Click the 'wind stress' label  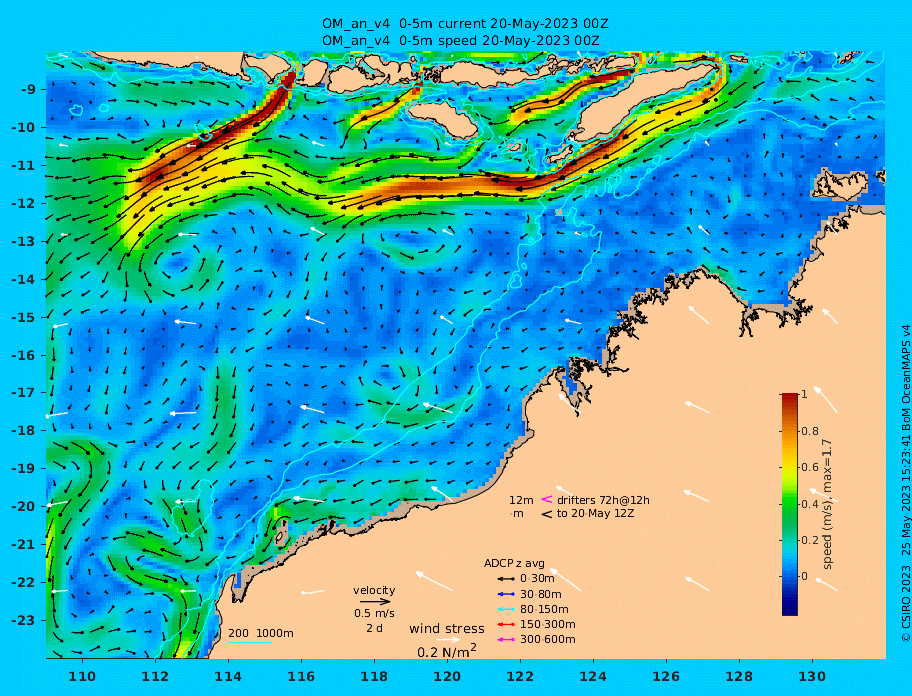(x=447, y=629)
